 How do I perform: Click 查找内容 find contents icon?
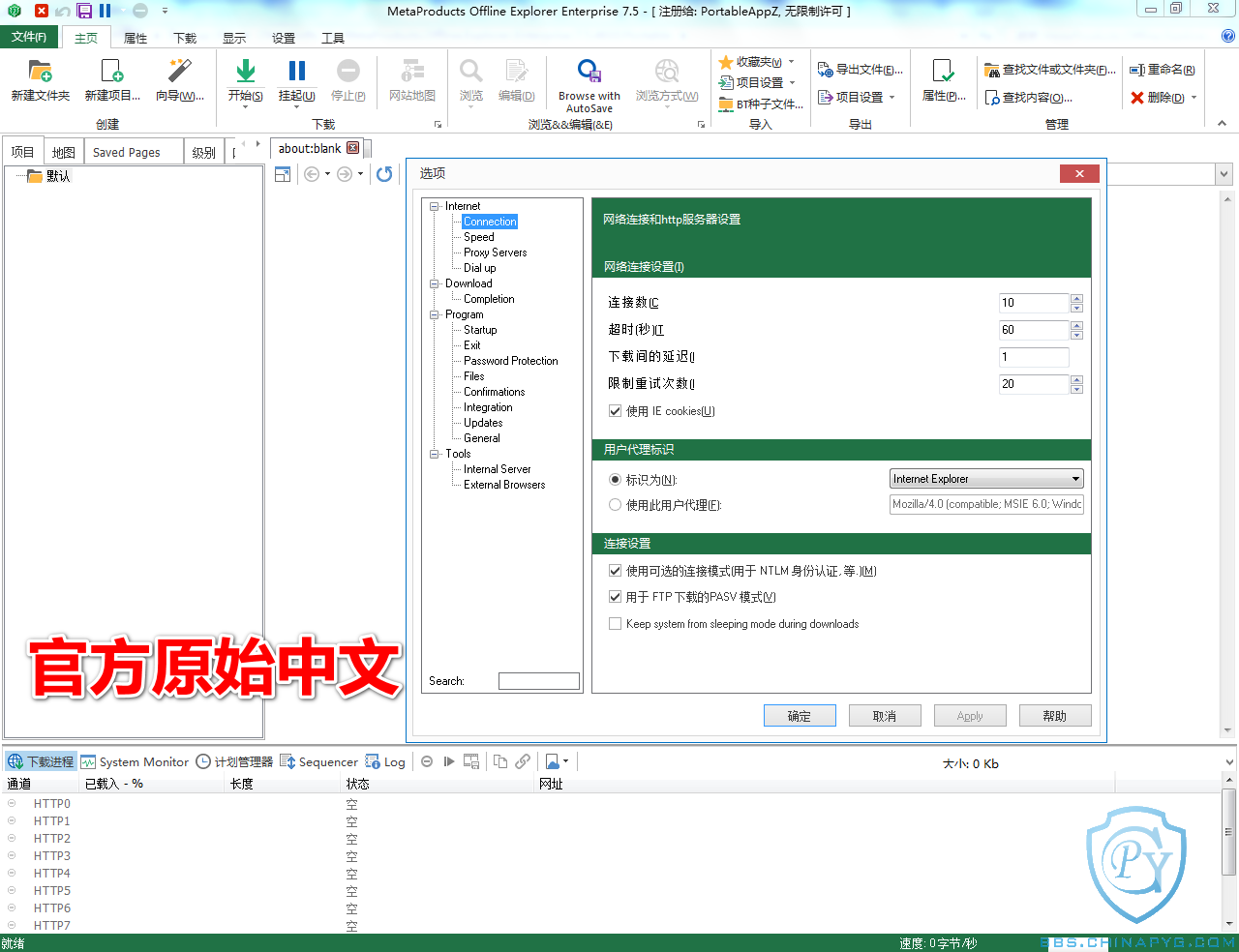point(992,98)
